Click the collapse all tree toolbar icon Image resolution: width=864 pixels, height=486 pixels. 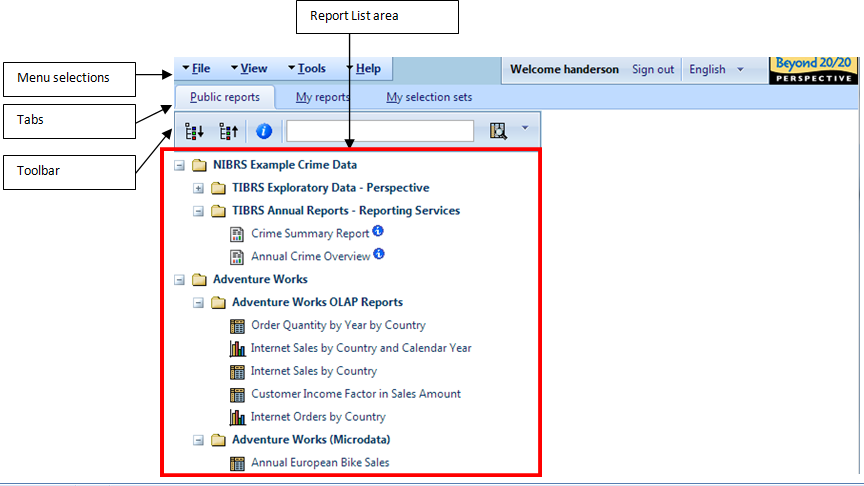point(228,131)
